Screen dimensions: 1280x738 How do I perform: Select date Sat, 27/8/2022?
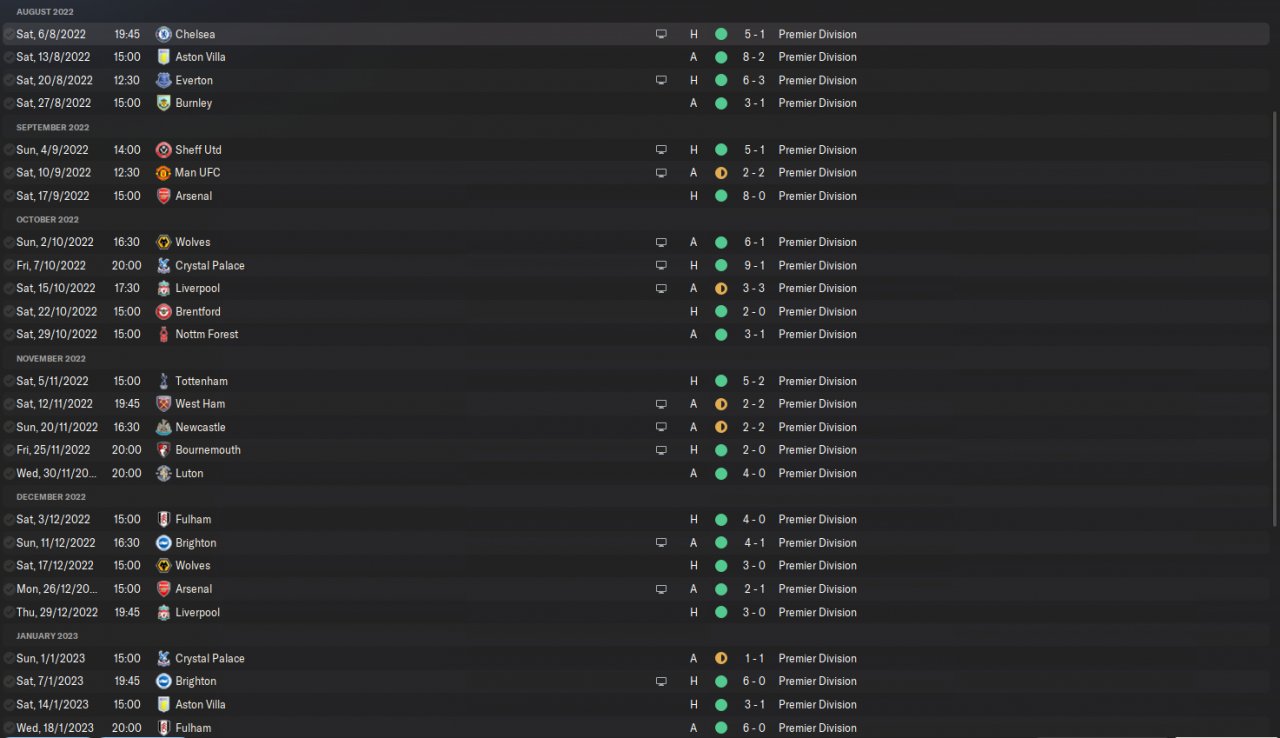click(53, 103)
